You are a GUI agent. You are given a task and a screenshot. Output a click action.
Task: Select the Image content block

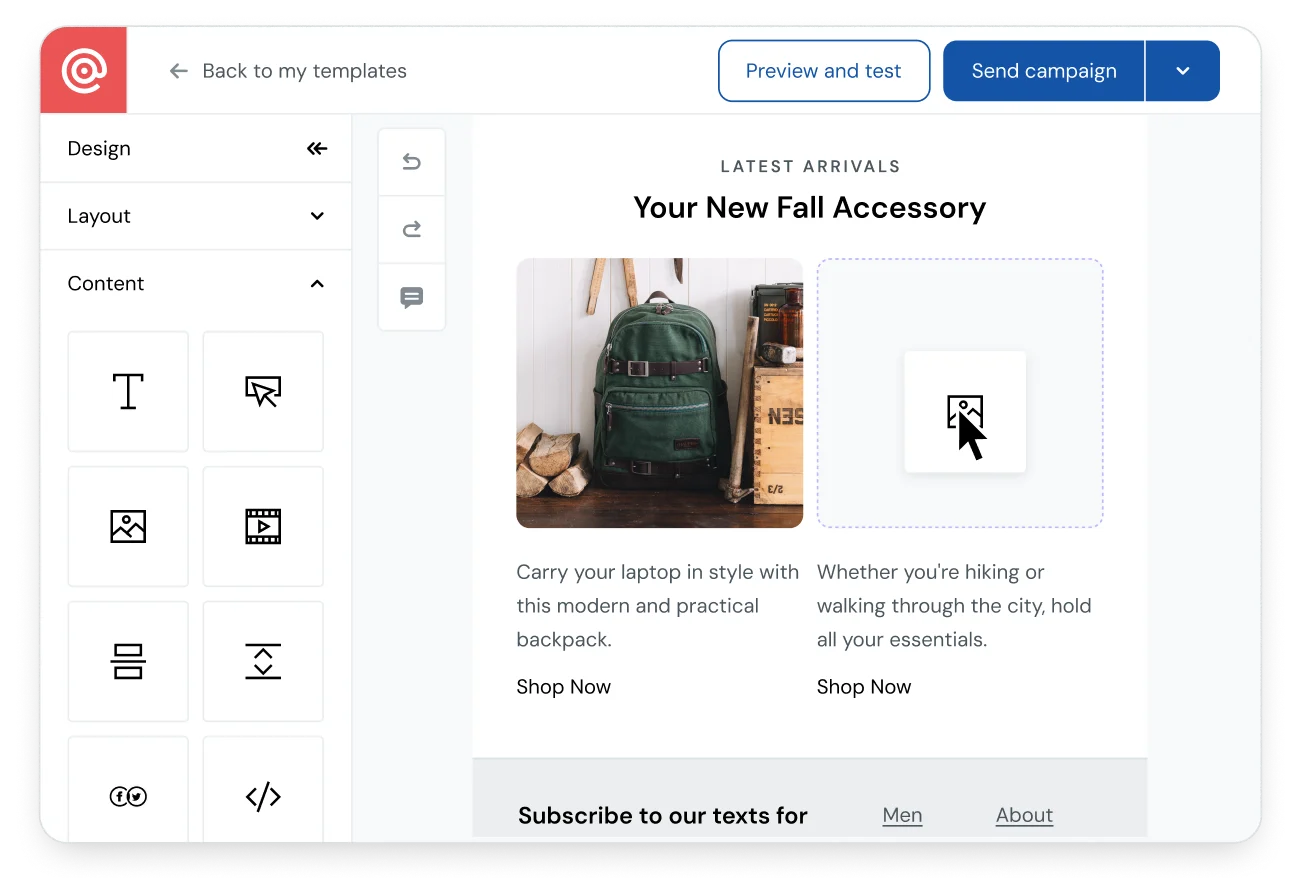128,526
